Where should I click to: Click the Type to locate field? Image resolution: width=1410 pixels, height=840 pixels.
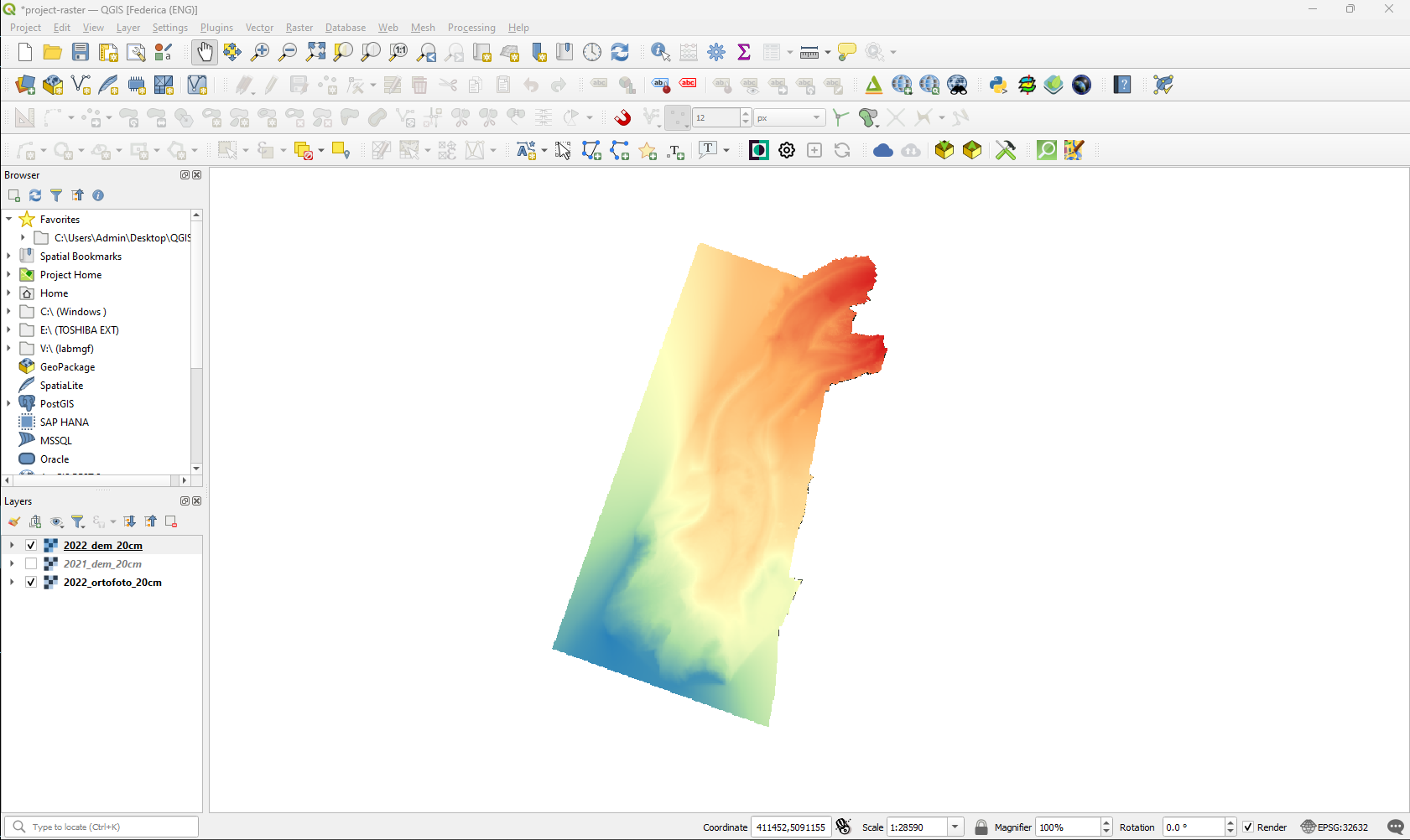(102, 827)
